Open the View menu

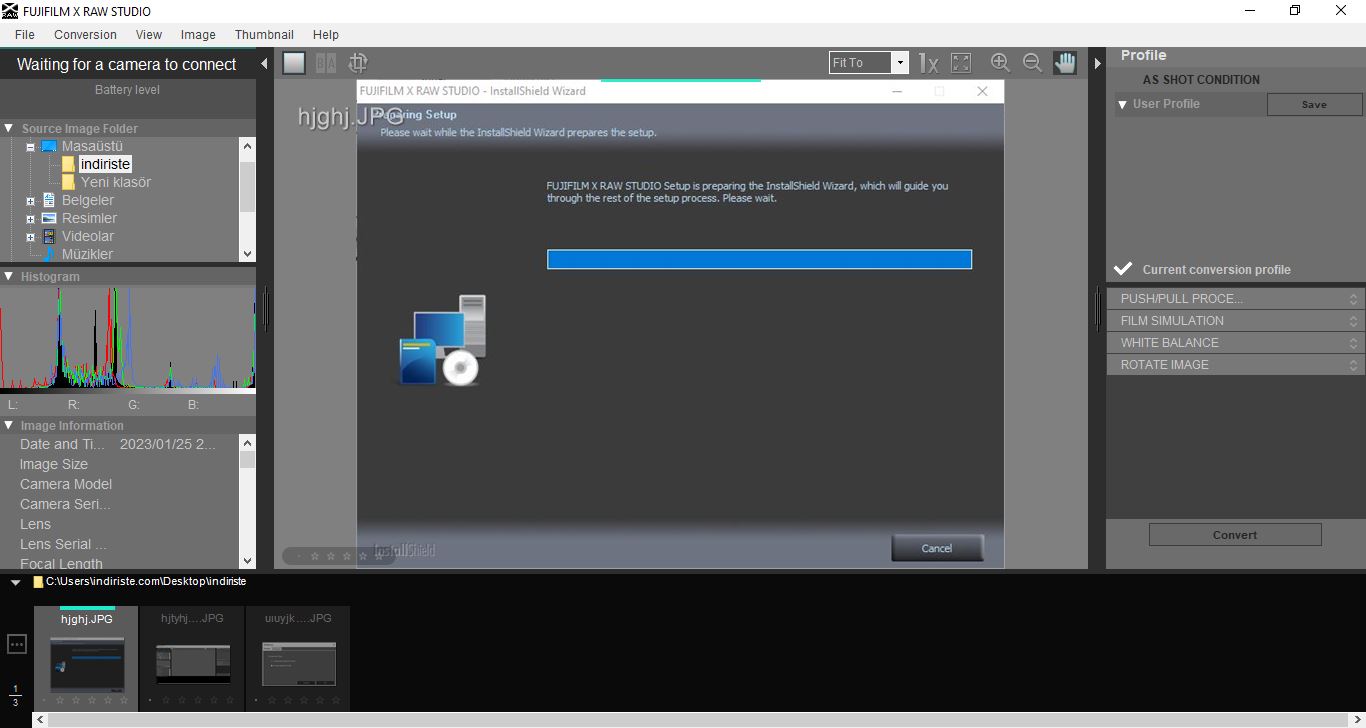point(149,34)
